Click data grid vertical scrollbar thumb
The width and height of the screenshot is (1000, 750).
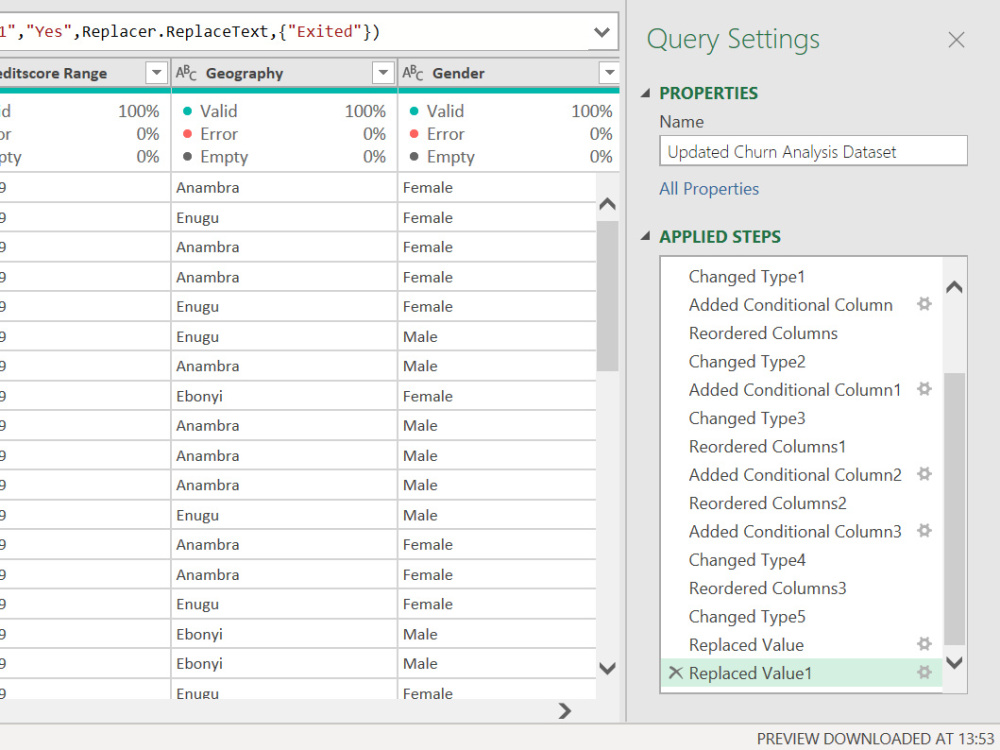pos(607,296)
